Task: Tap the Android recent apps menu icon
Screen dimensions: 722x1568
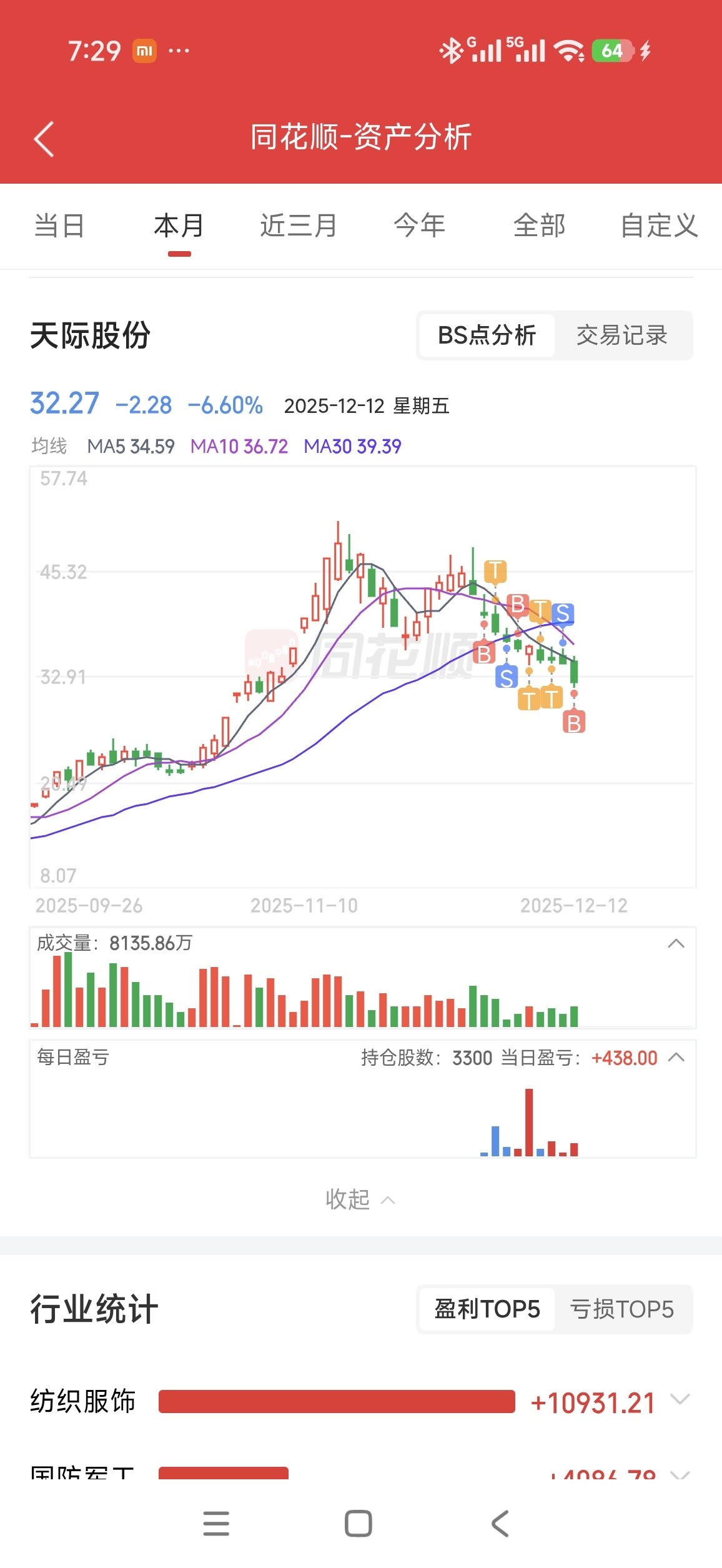Action: click(x=216, y=1524)
